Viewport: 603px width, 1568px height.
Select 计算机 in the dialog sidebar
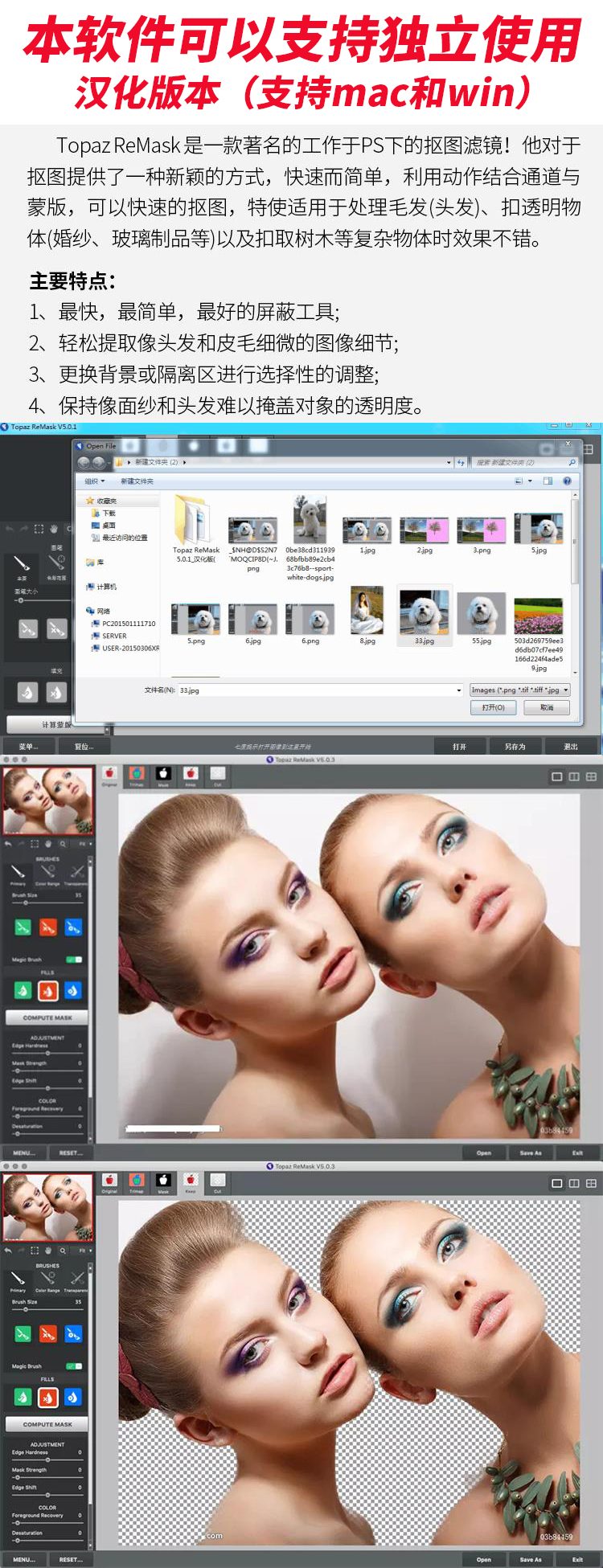[x=101, y=587]
